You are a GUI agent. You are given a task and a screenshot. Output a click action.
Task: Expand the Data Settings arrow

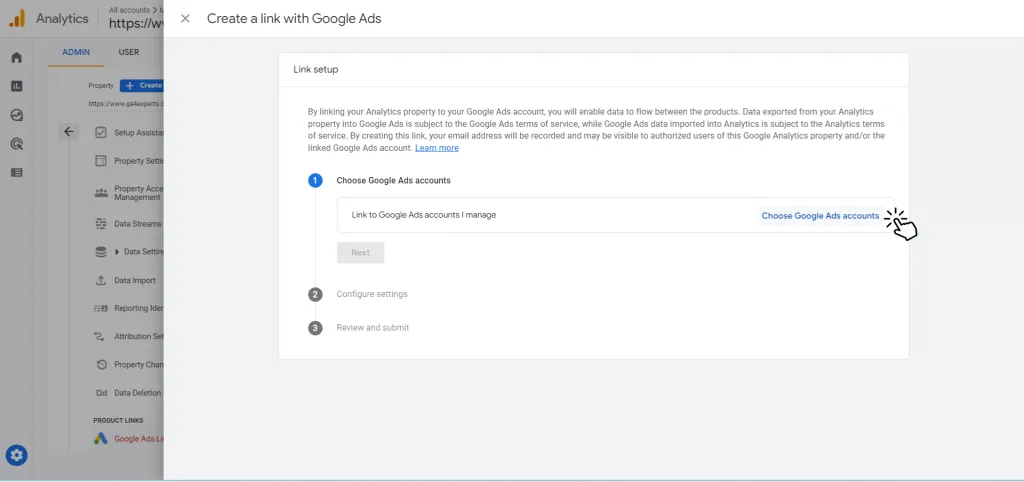[x=118, y=251]
